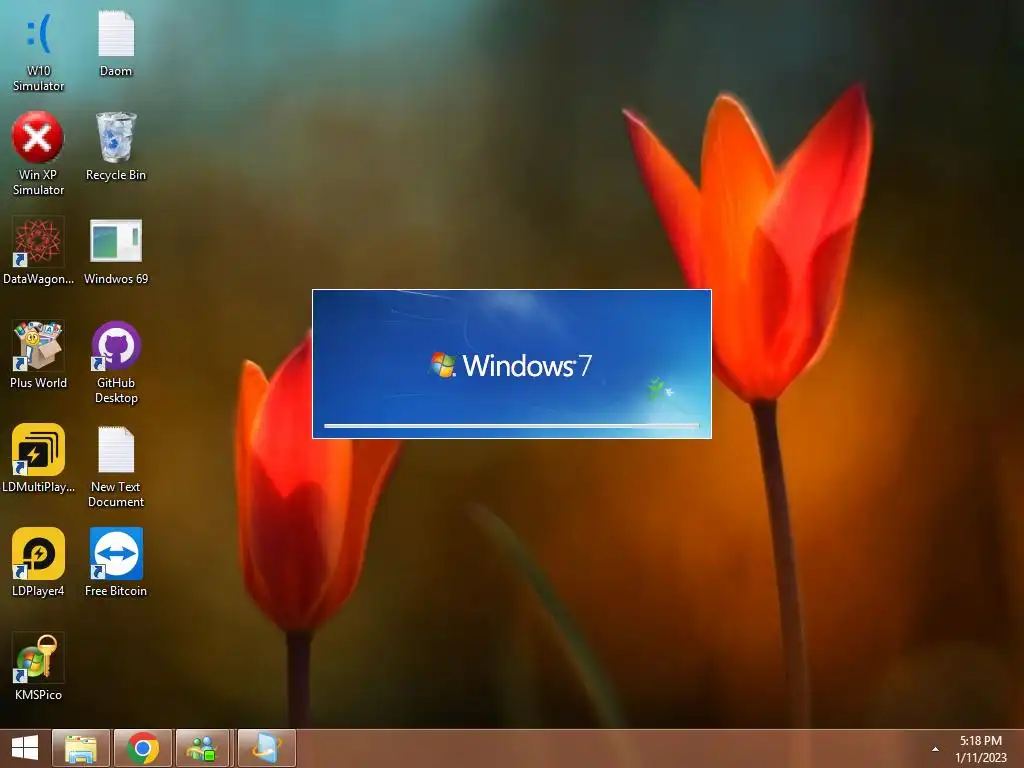Open the Plus World shortcut
This screenshot has width=1024, height=768.
click(38, 355)
